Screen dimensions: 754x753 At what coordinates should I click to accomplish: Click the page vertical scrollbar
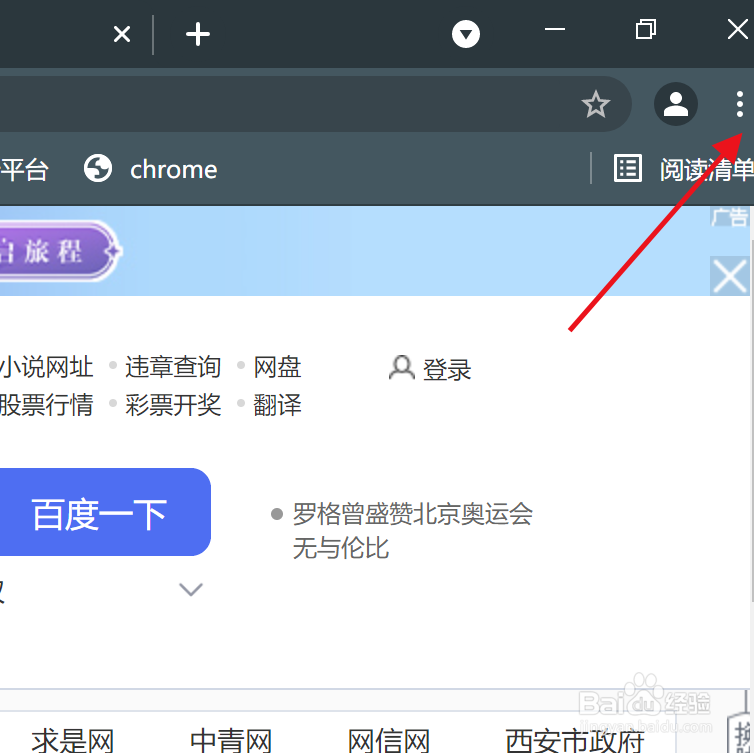click(752, 420)
